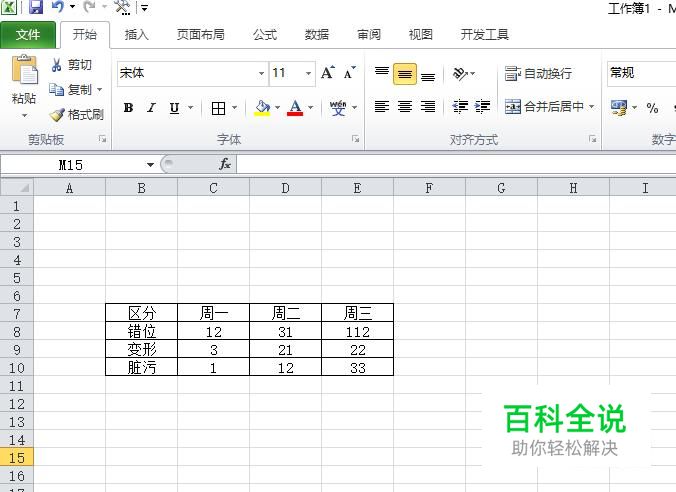
Task: Open font group dialog launcher
Action: pyautogui.click(x=356, y=139)
